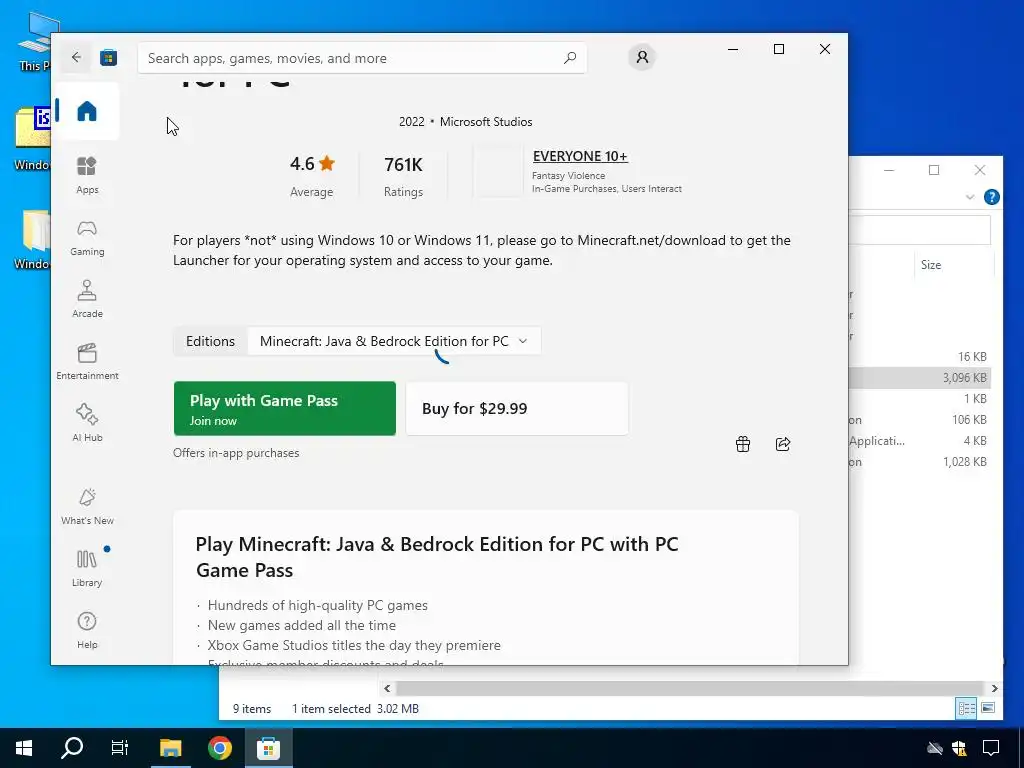Click Microsoft Studios publisher text
Image resolution: width=1024 pixels, height=768 pixels.
click(486, 121)
